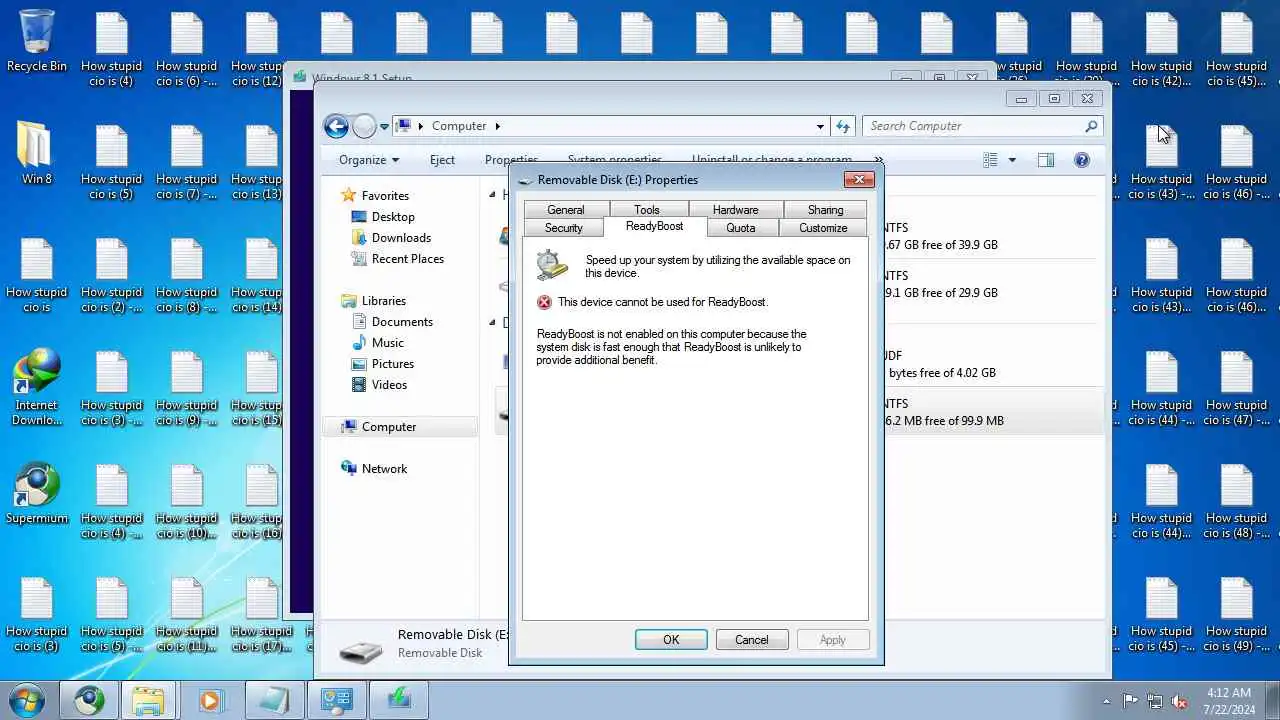Select the file 'How stupid cio is (6)'
1280x720 pixels.
(187, 49)
